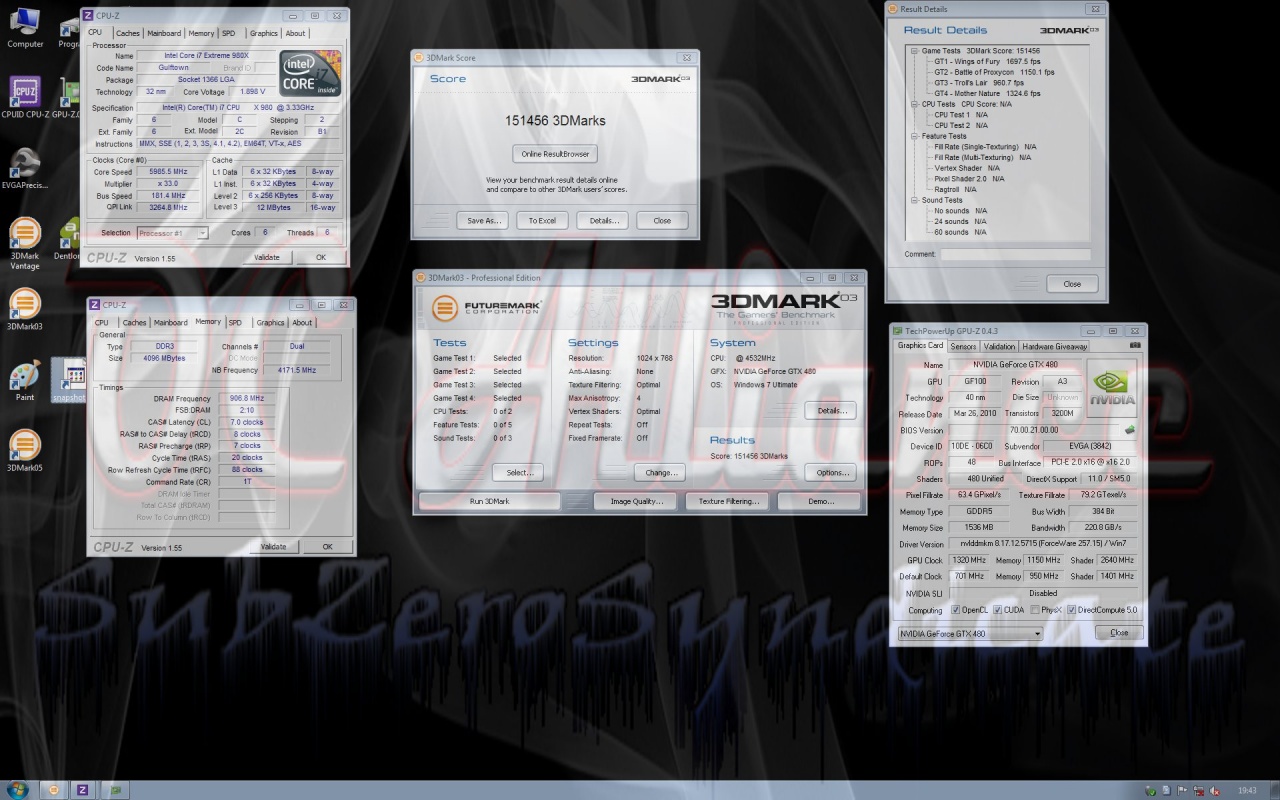Toggle the CUDA checkbox
The image size is (1280, 800).
[997, 610]
